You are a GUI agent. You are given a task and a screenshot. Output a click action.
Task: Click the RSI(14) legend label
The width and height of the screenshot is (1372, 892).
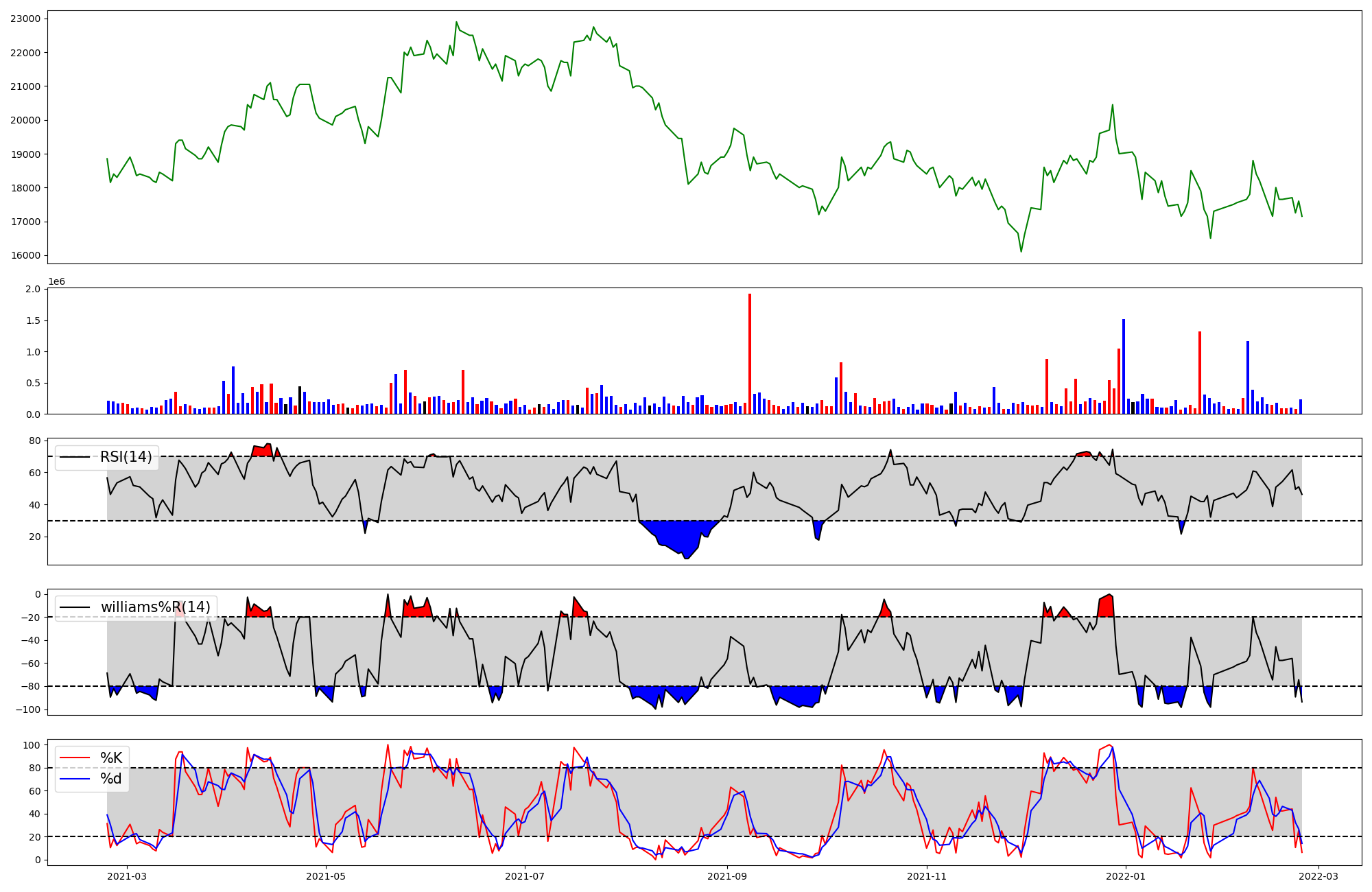coord(126,457)
